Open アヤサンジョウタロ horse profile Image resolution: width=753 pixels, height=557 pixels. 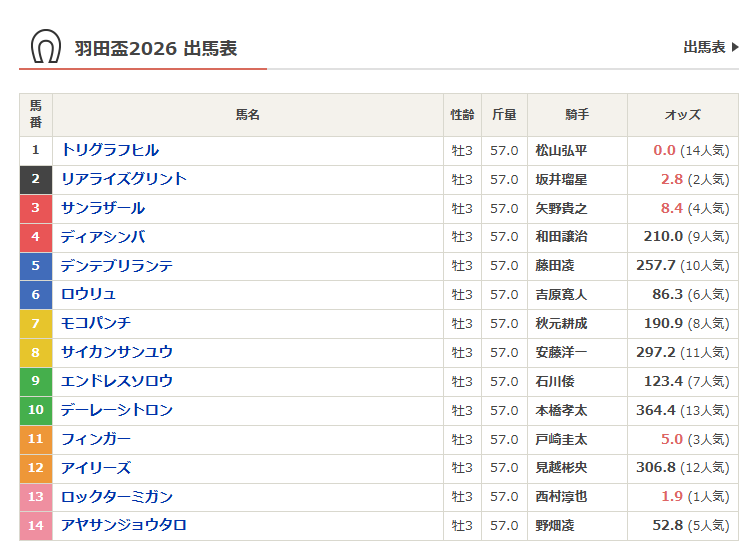[124, 525]
